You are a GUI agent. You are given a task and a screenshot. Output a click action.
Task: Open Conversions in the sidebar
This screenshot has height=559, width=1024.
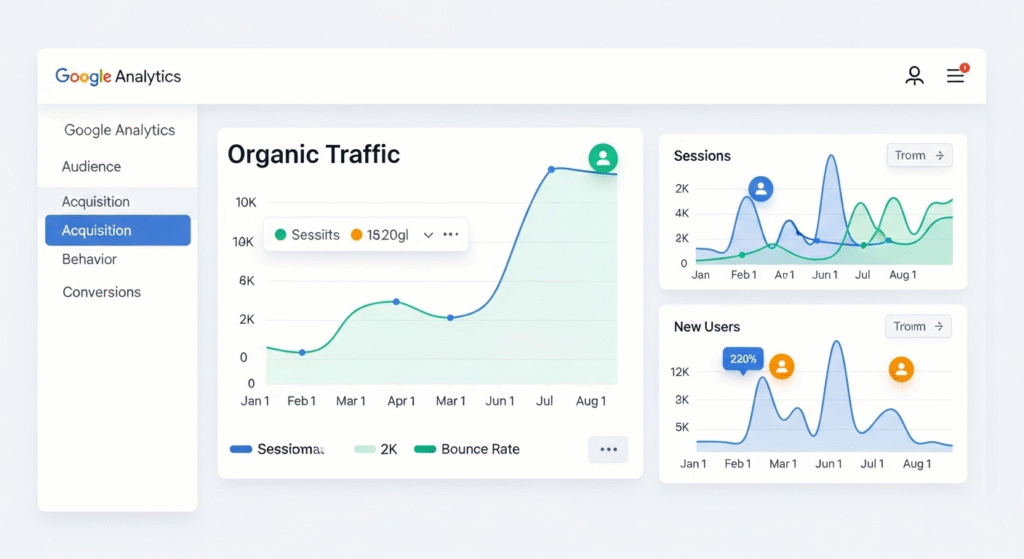pos(101,293)
